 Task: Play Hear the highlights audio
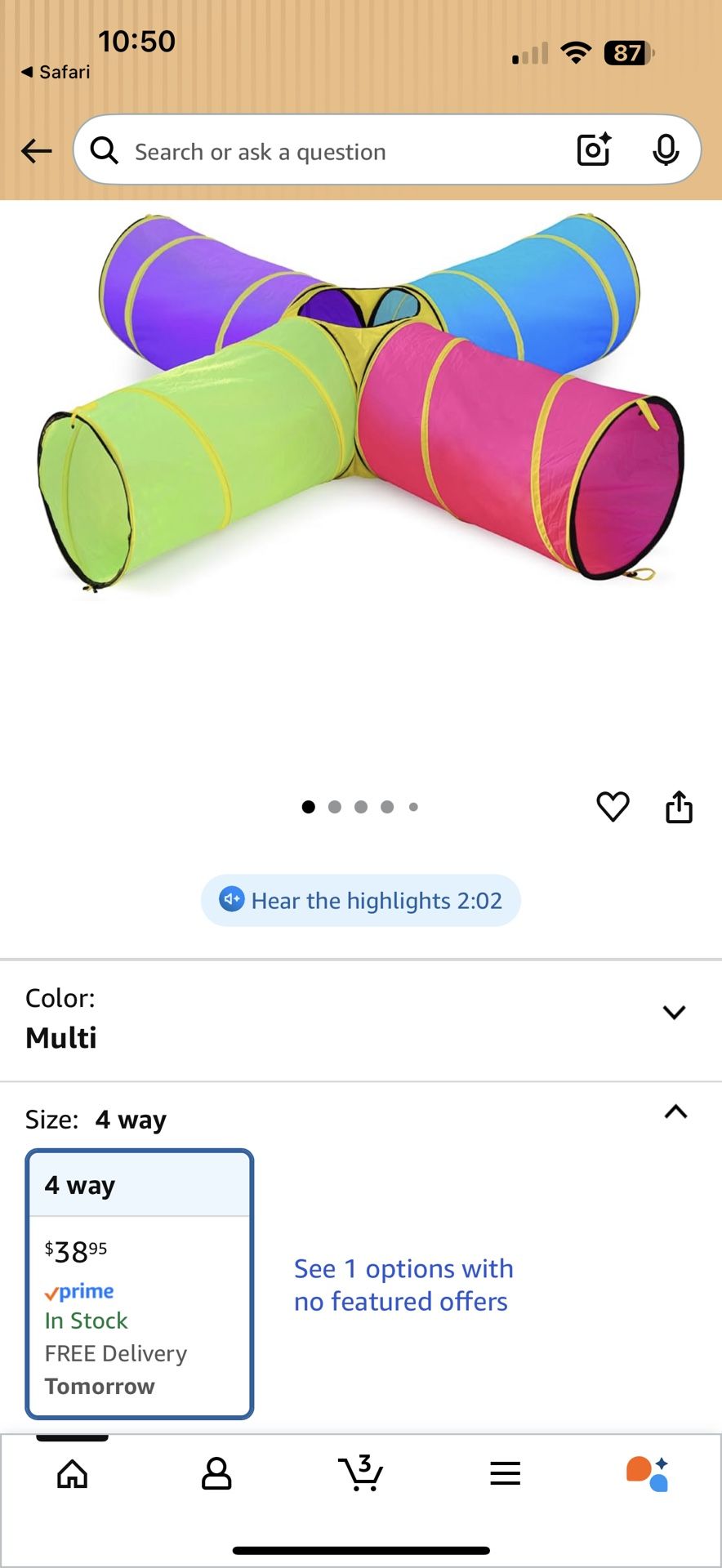coord(361,900)
